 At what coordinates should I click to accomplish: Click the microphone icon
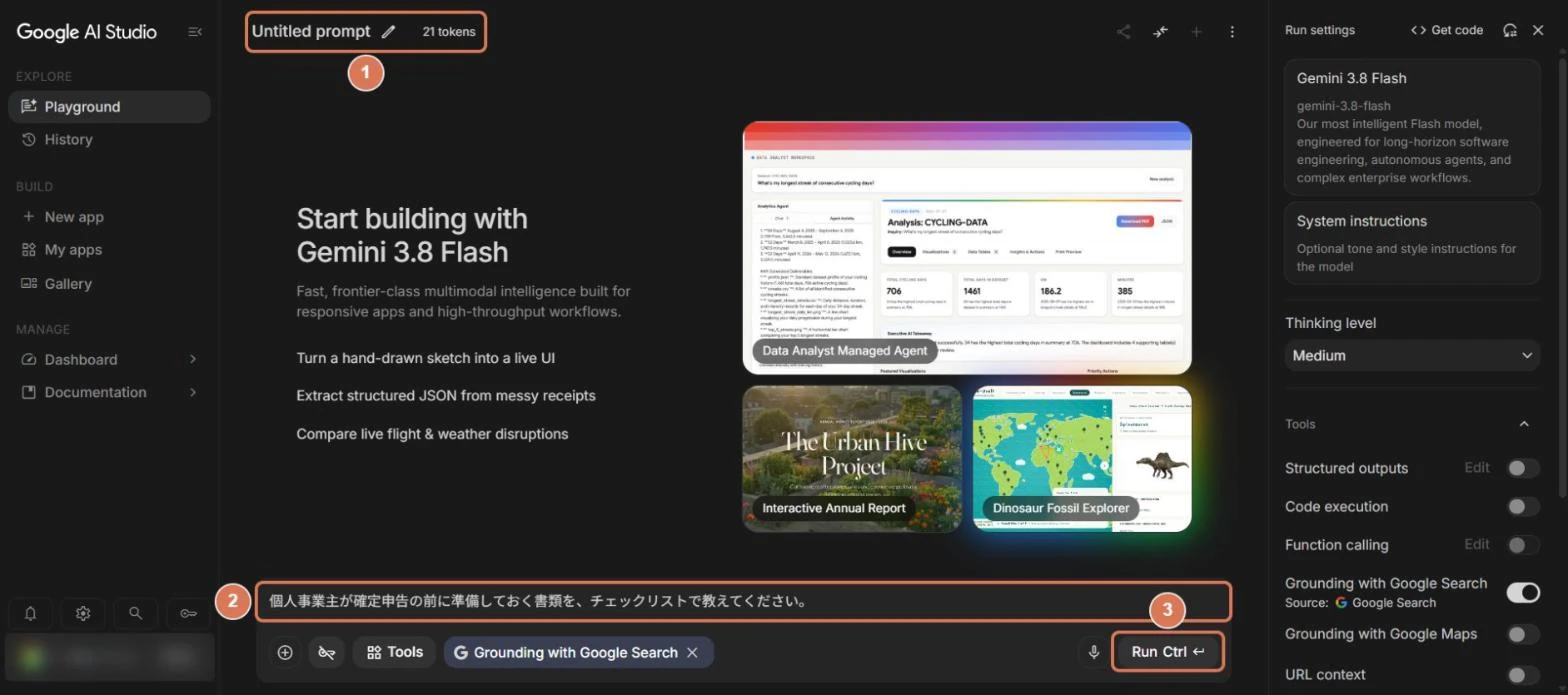click(1094, 652)
